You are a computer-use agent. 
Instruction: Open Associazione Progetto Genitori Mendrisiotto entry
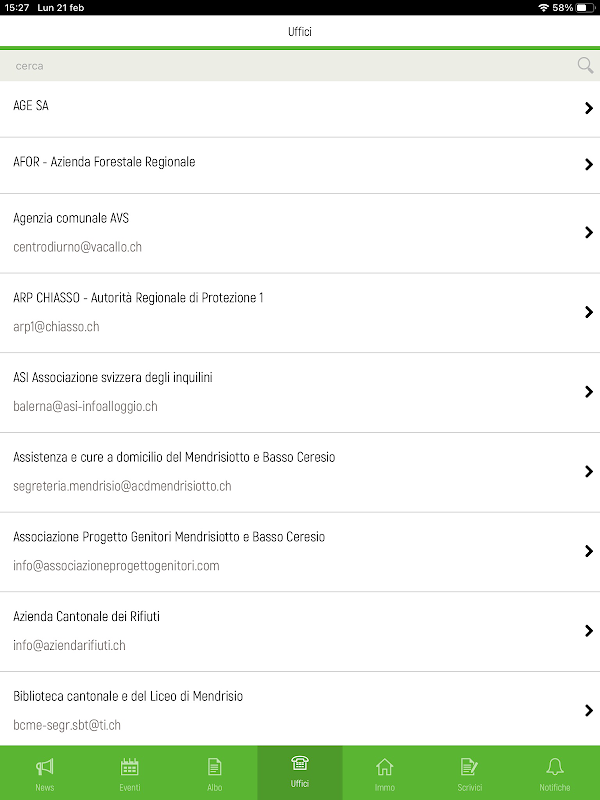169,537
